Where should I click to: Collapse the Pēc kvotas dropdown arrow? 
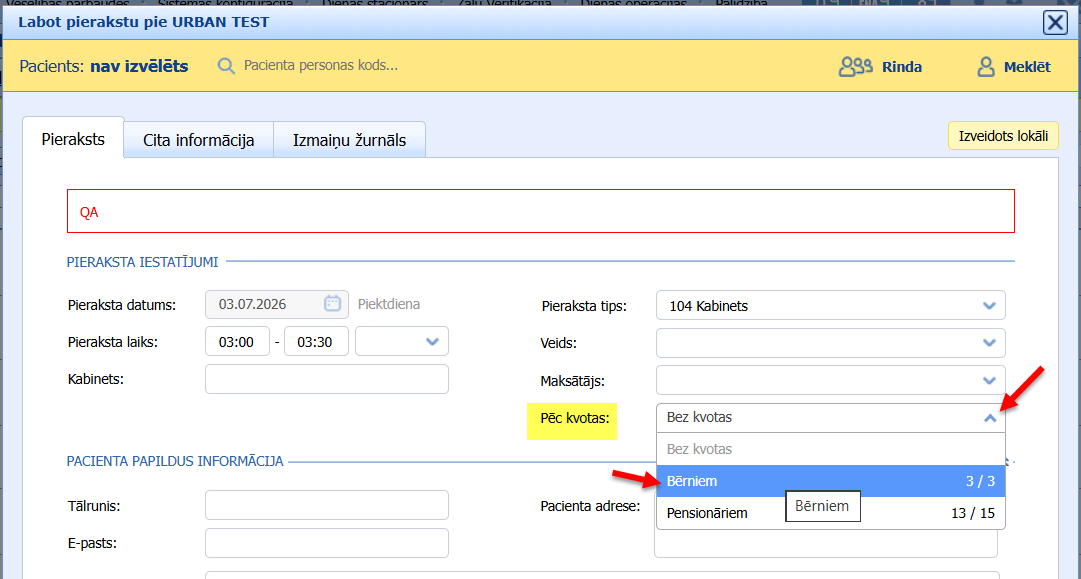[x=990, y=418]
